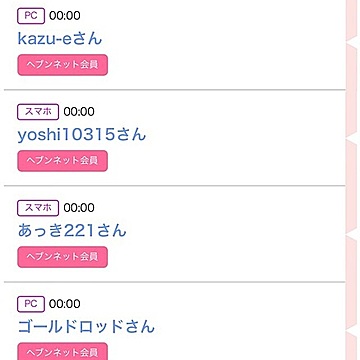Open kazu-eさん's profile link
This screenshot has width=360, height=360.
(x=60, y=39)
